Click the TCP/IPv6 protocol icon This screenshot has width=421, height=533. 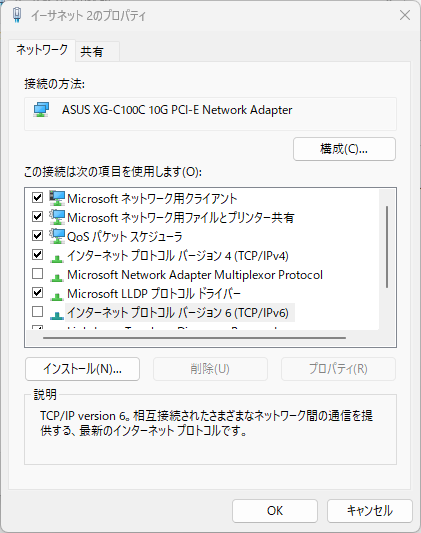[x=57, y=316]
